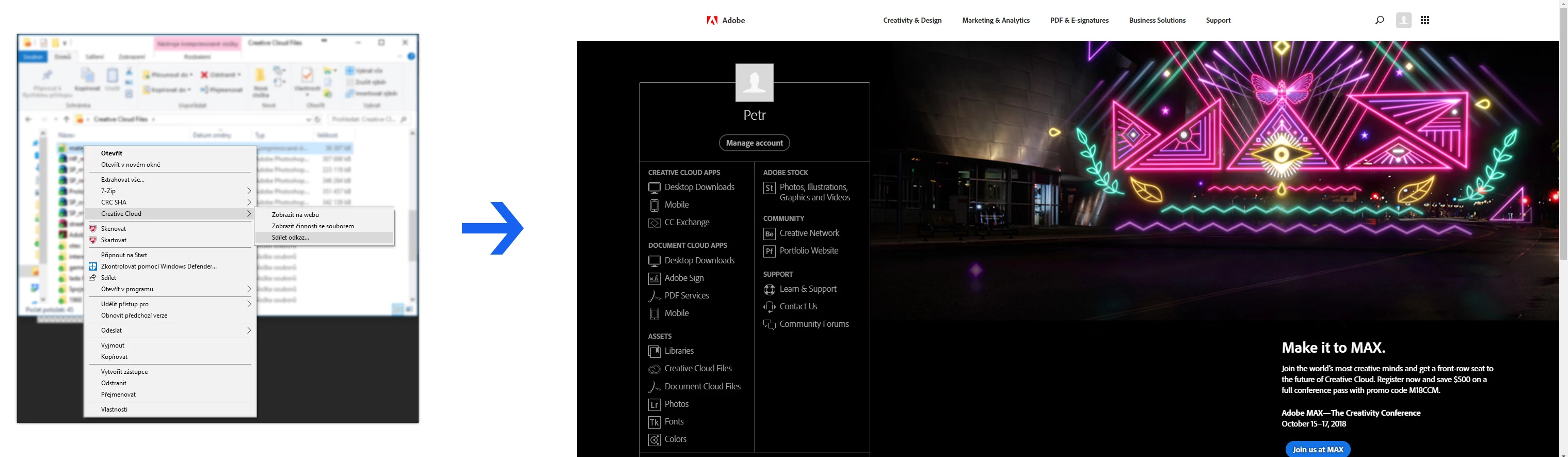Open the Creative Network link

(810, 233)
